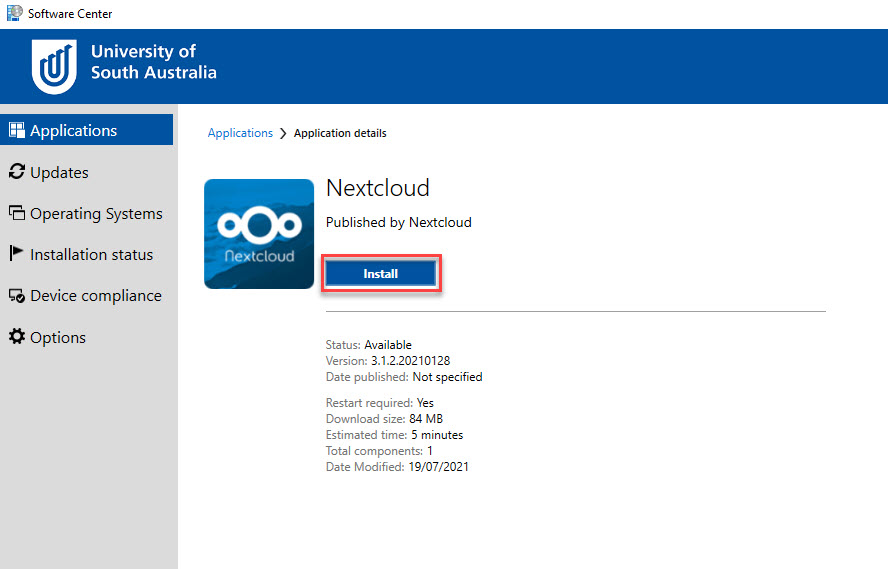Click the breadcrumb chevron arrow separator

click(x=283, y=133)
